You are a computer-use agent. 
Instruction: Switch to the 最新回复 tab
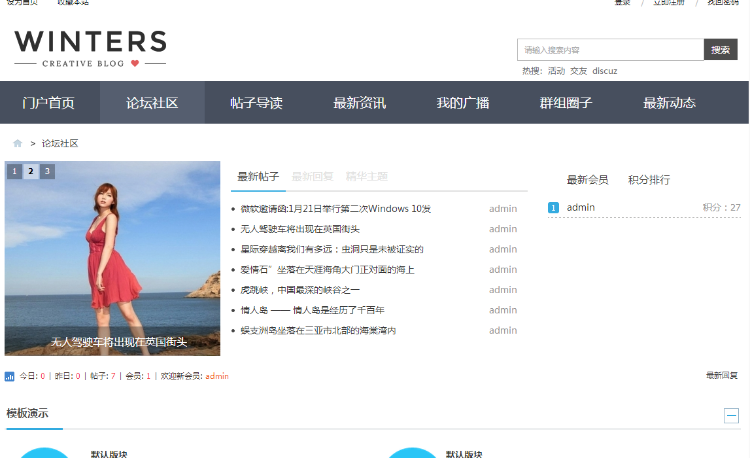312,177
